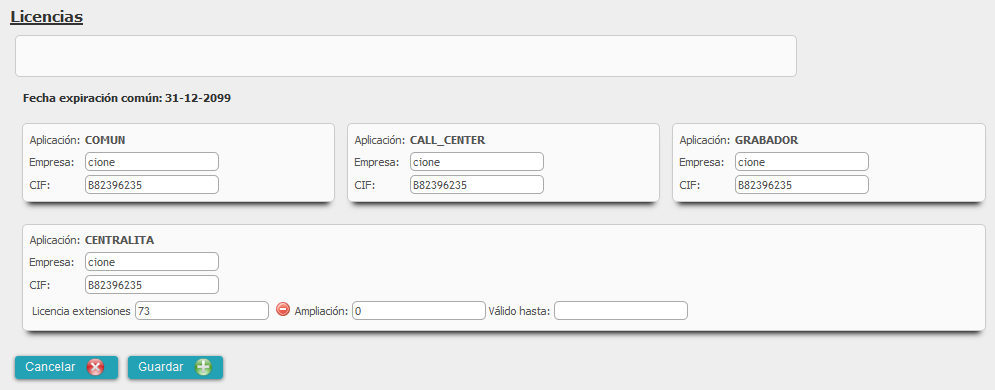Screen dimensions: 995x390
Task: Click the green plus icon on Guardar
Action: [x=203, y=367]
